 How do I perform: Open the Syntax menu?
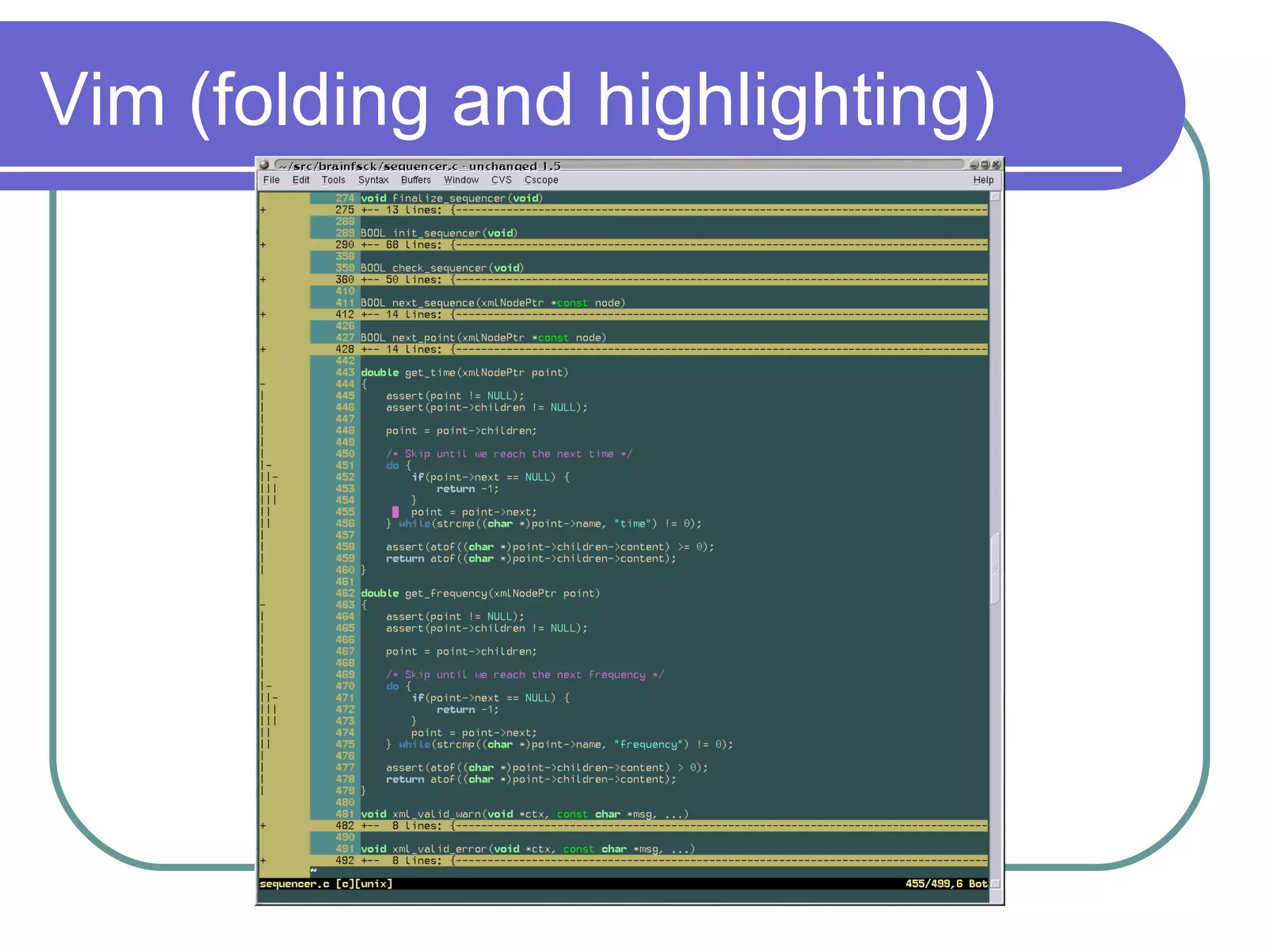pyautogui.click(x=373, y=180)
